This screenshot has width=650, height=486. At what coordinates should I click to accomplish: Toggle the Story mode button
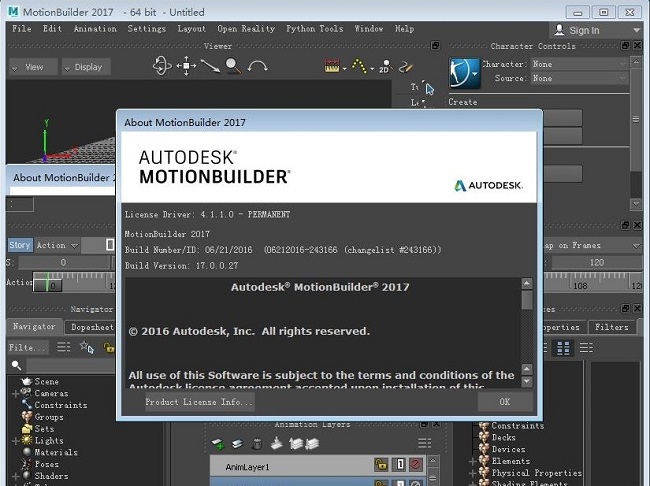20,245
